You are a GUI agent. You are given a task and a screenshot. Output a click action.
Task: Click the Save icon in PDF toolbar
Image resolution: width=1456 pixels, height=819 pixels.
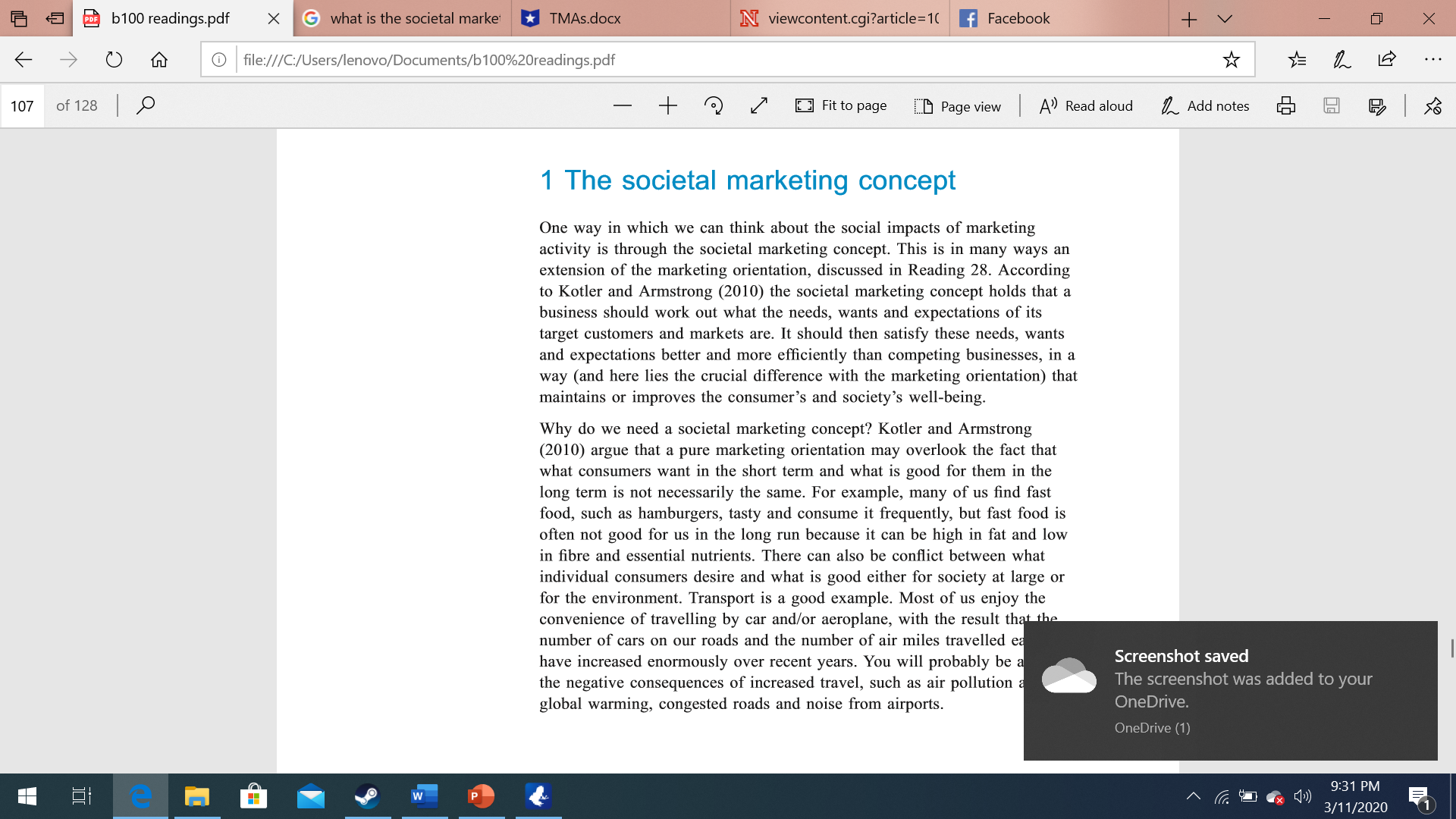pos(1332,105)
